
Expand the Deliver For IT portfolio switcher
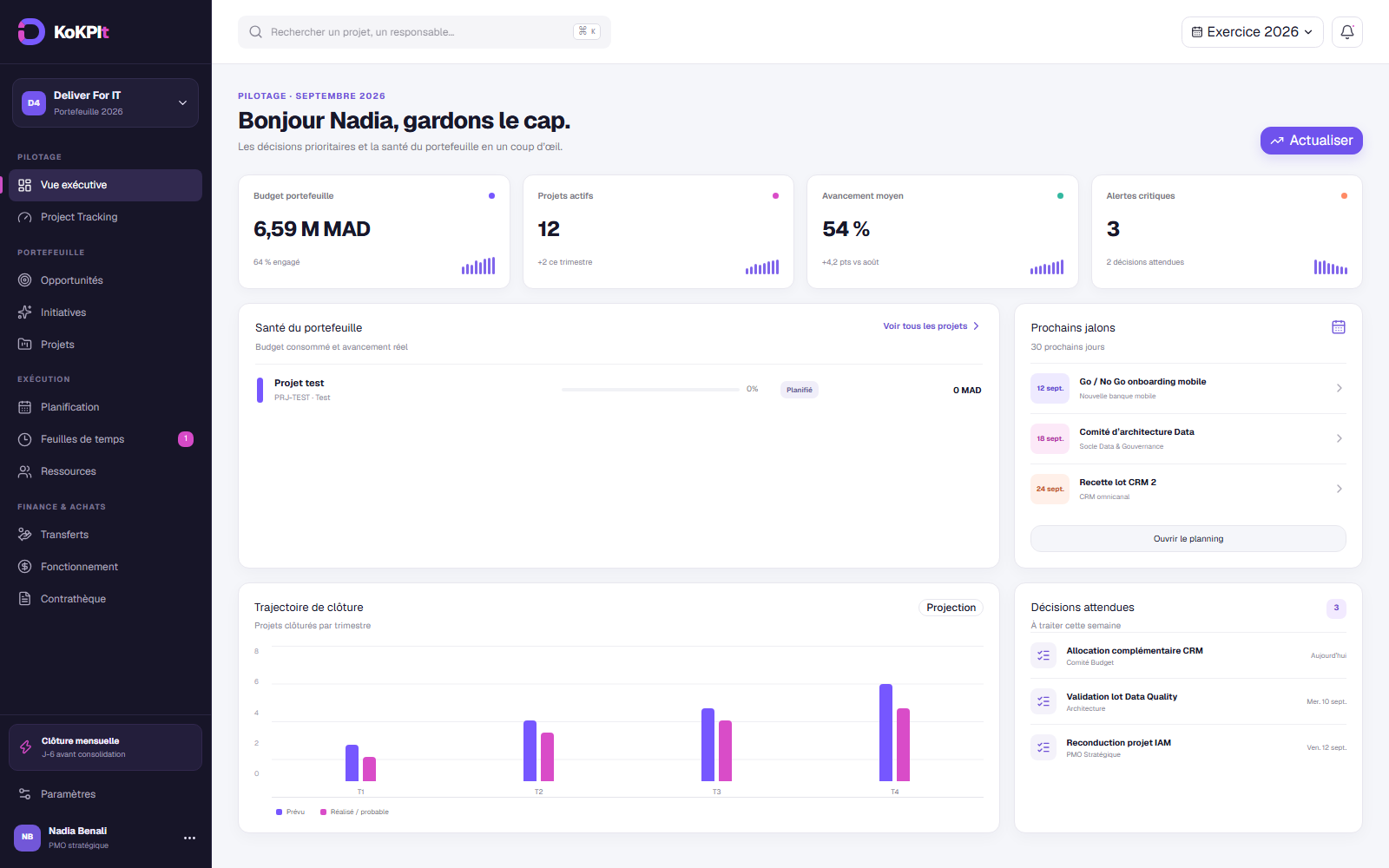click(105, 102)
